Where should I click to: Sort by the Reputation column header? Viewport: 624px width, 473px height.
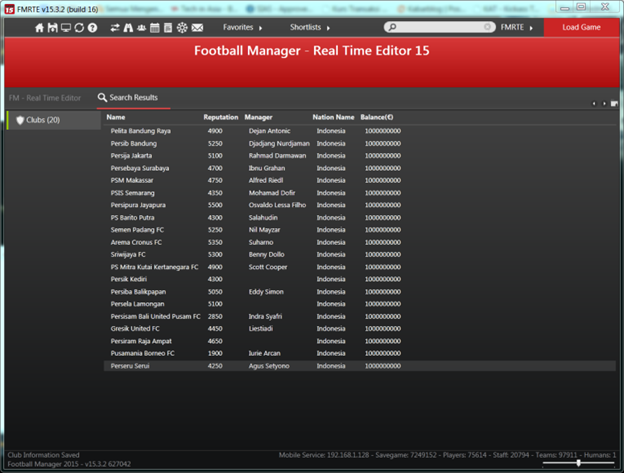(220, 117)
